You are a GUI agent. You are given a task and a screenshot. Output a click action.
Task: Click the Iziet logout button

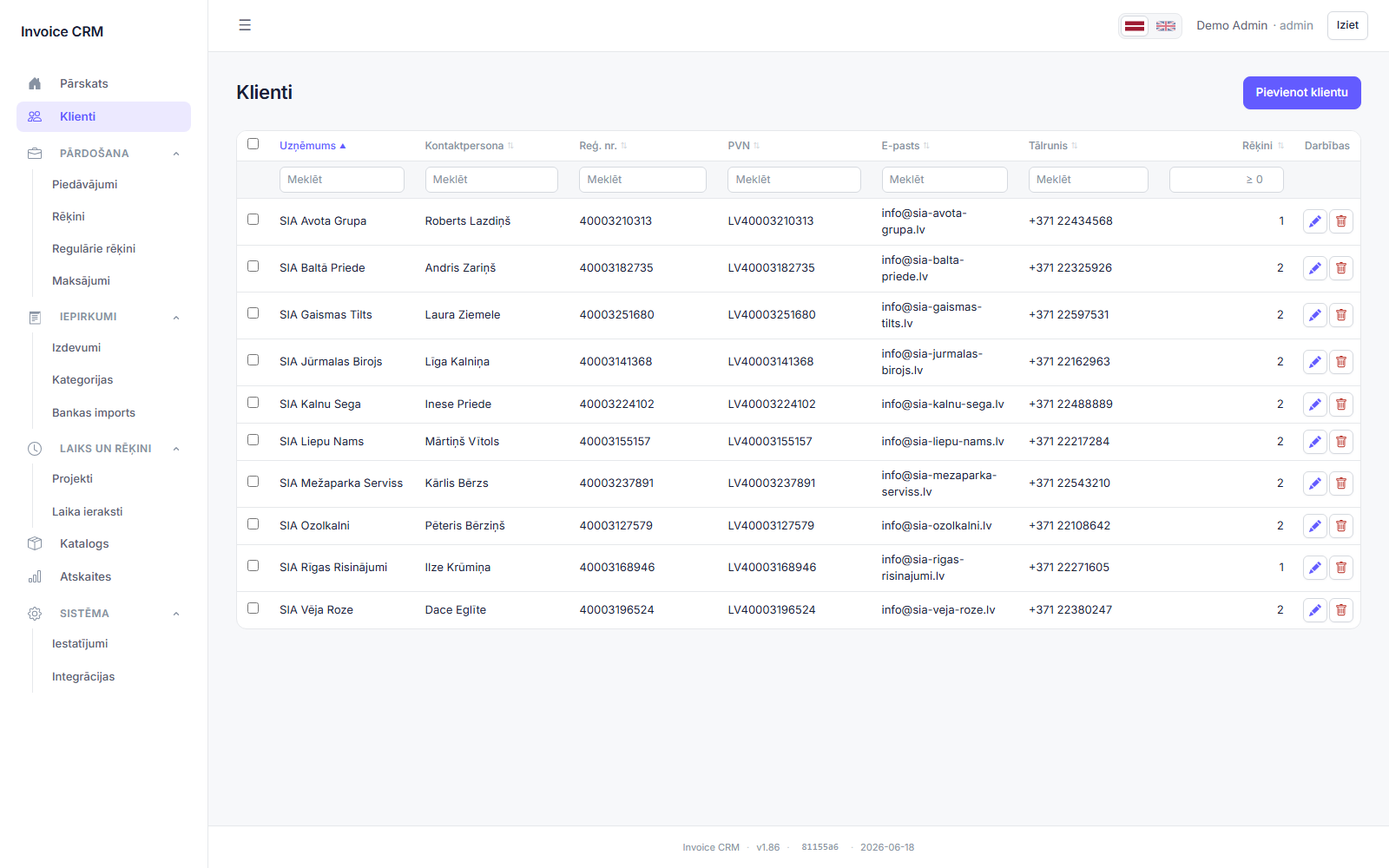(1347, 25)
